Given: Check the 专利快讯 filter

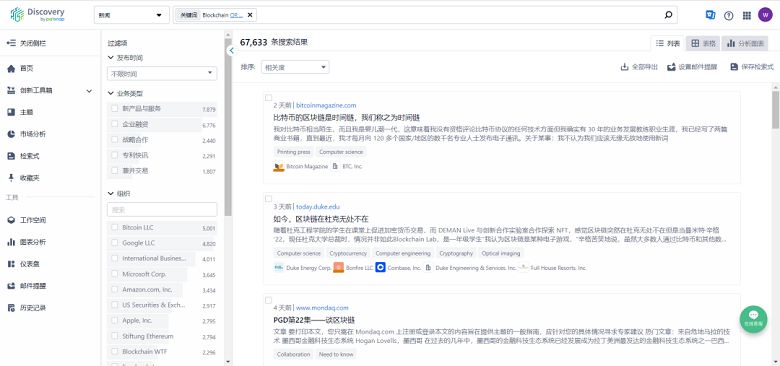Looking at the screenshot, I should [115, 155].
